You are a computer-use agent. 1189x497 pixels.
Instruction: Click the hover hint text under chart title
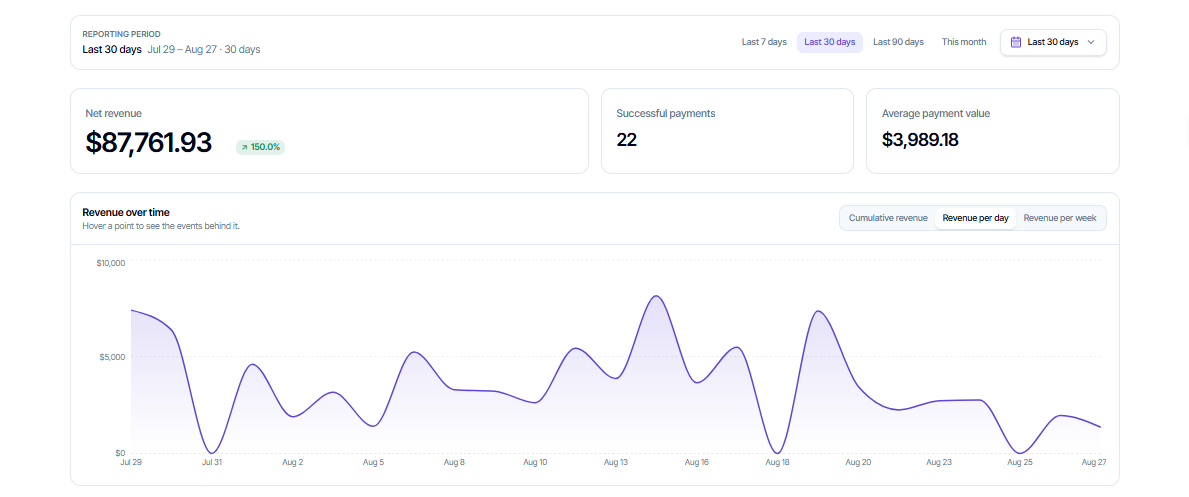pyautogui.click(x=161, y=226)
